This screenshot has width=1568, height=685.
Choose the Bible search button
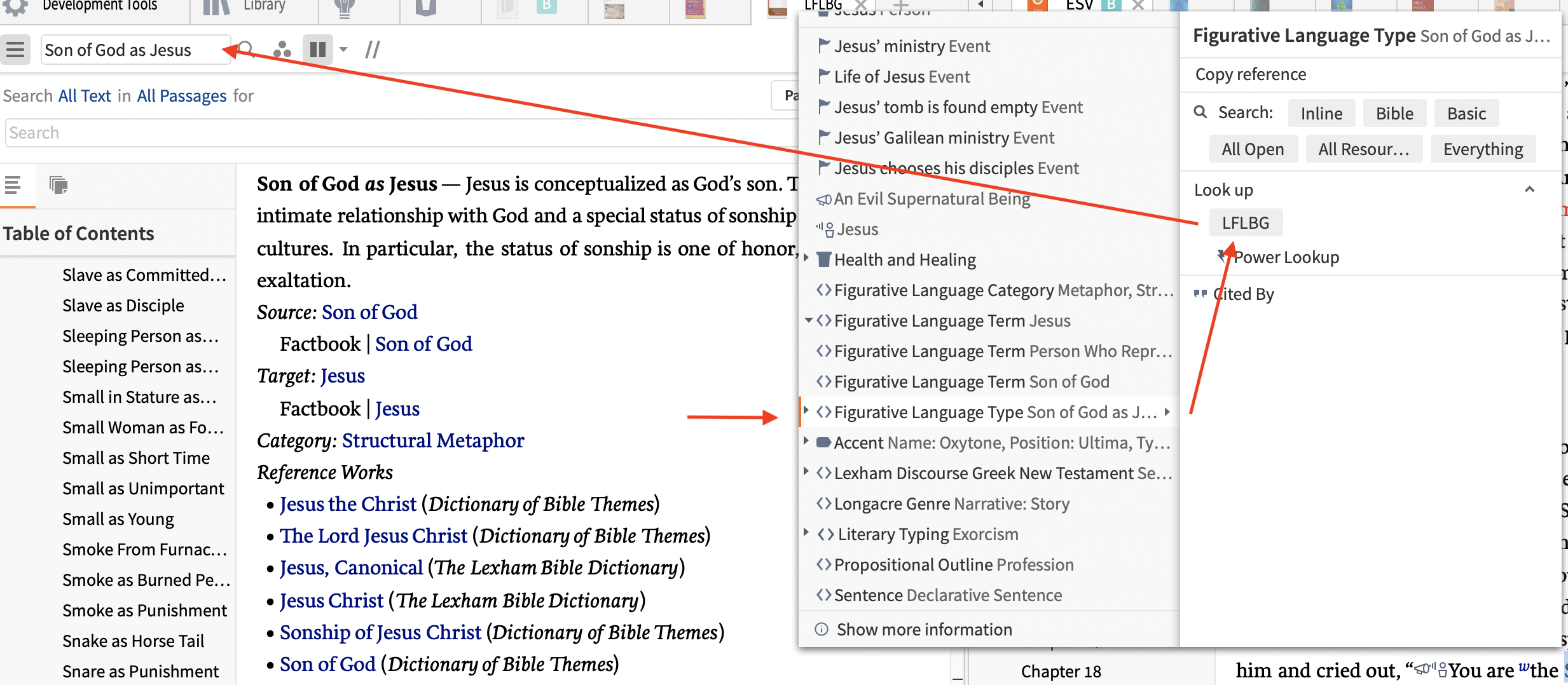(x=1394, y=113)
